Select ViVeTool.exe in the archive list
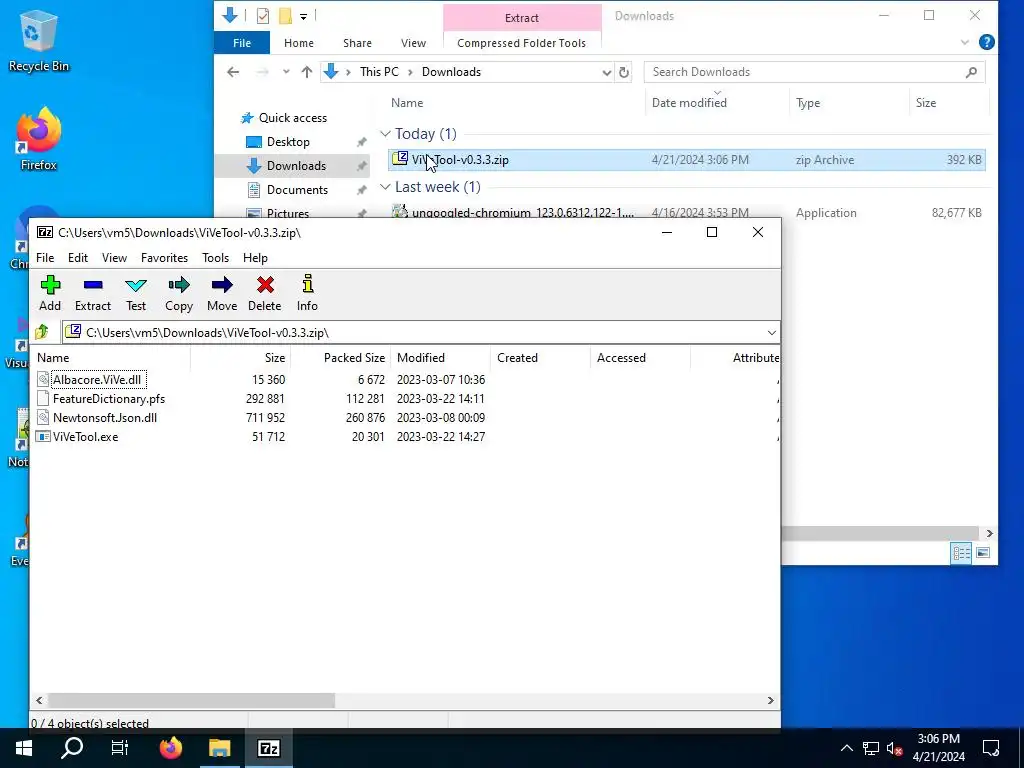Image resolution: width=1024 pixels, height=768 pixels. (x=78, y=436)
